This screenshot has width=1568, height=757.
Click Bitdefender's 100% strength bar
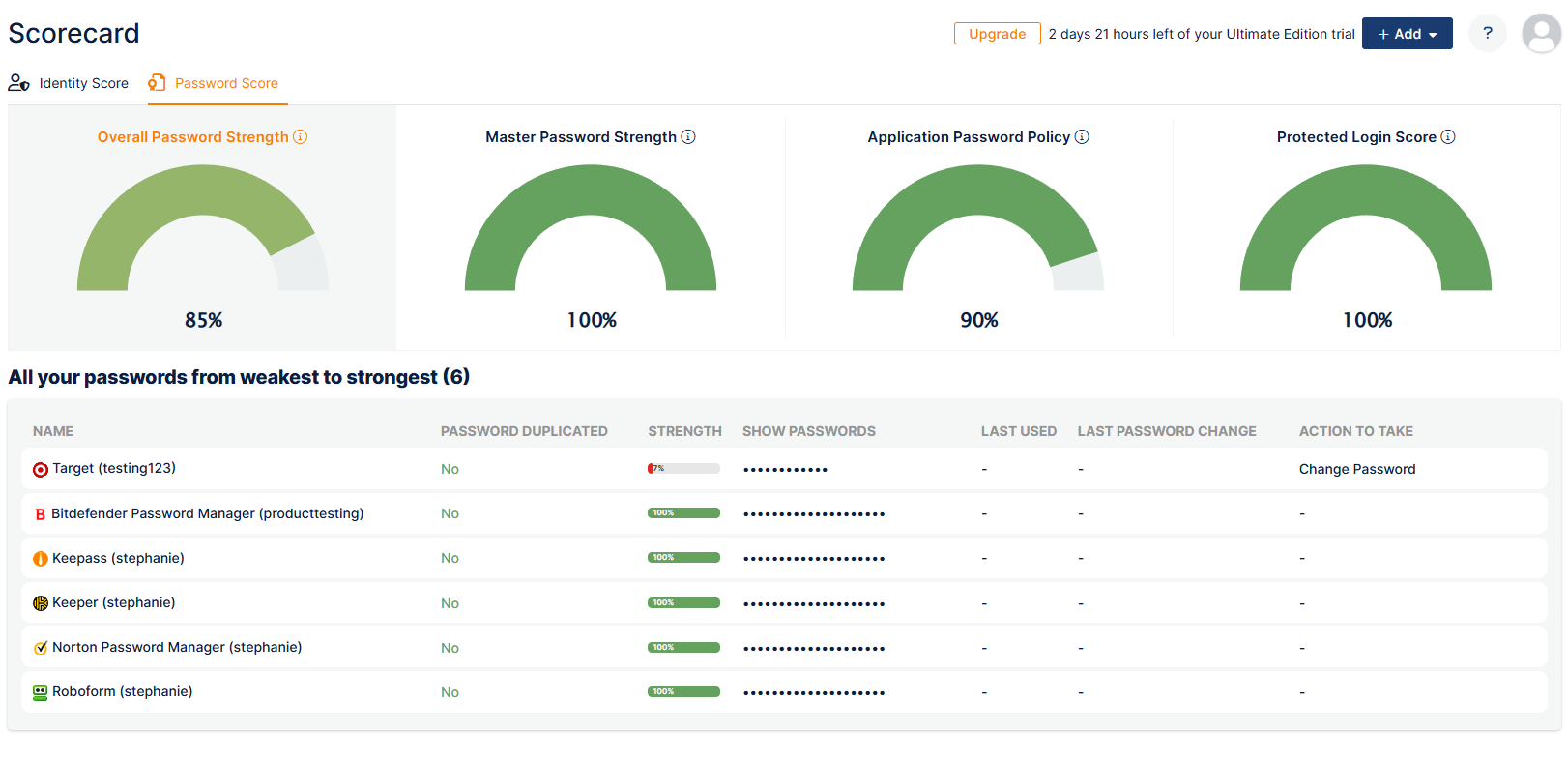[x=683, y=513]
